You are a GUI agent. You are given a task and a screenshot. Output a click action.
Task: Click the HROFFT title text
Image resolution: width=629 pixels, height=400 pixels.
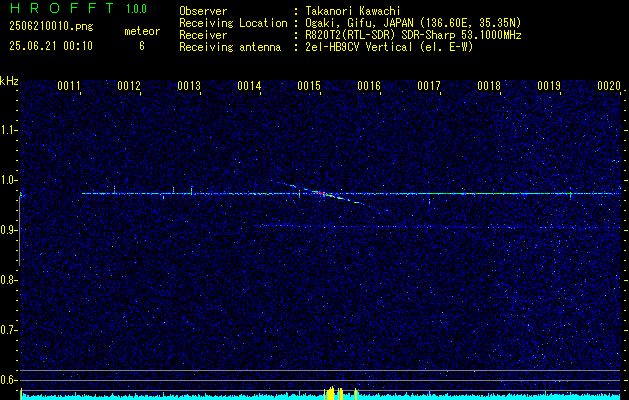point(62,8)
